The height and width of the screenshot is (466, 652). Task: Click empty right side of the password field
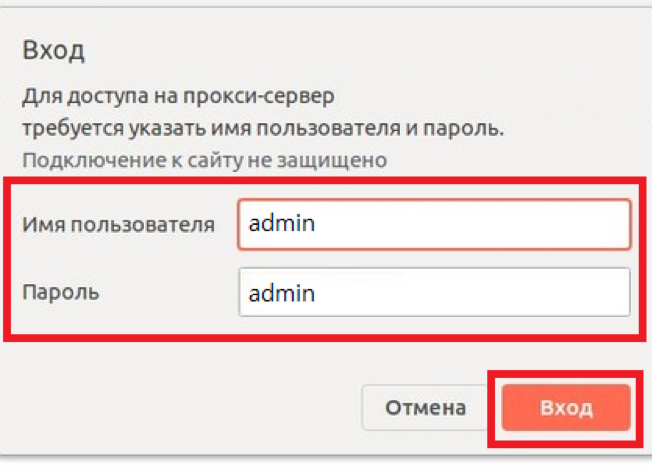click(x=540, y=293)
